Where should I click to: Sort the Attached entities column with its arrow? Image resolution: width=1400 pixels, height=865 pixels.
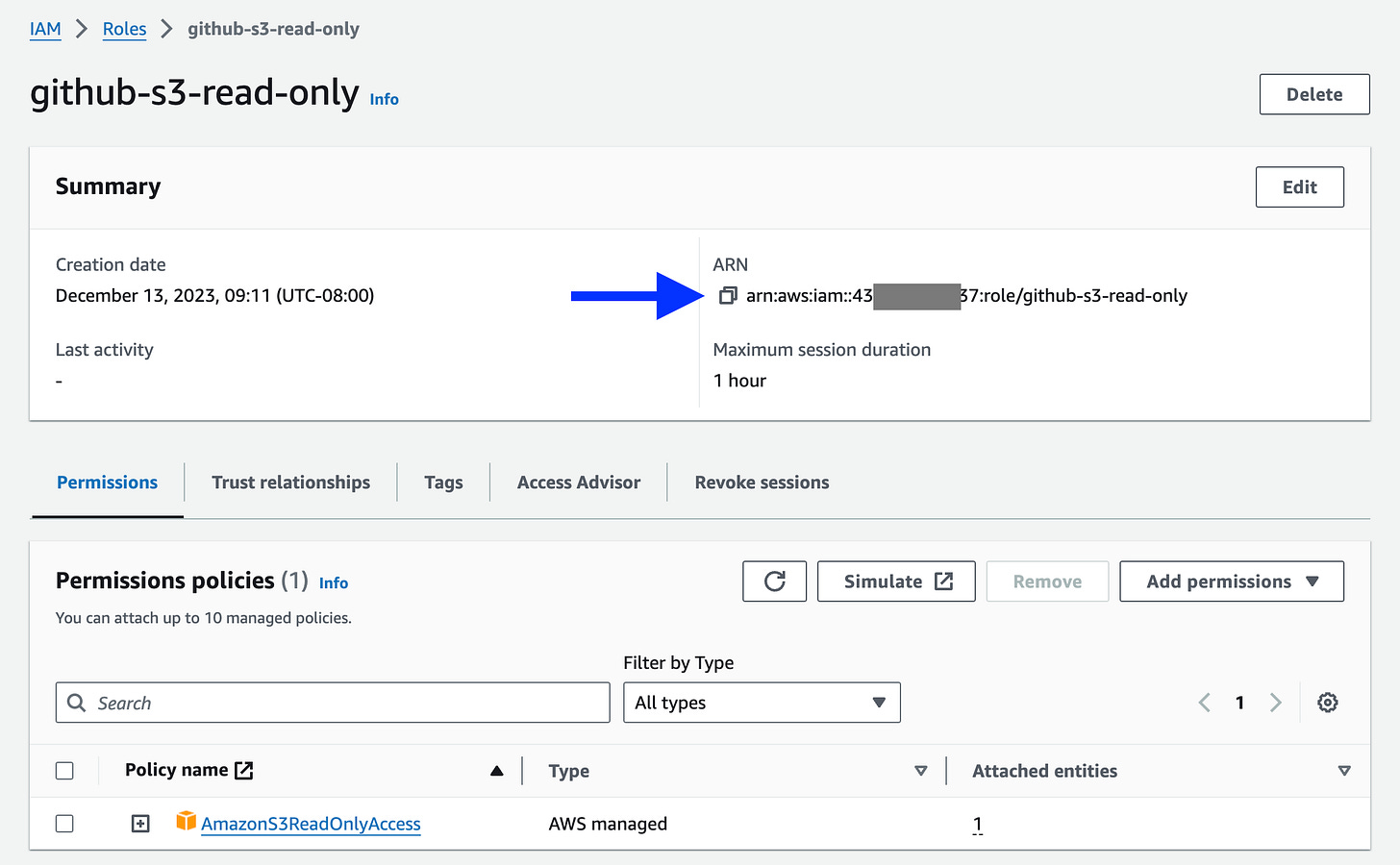coord(1344,771)
